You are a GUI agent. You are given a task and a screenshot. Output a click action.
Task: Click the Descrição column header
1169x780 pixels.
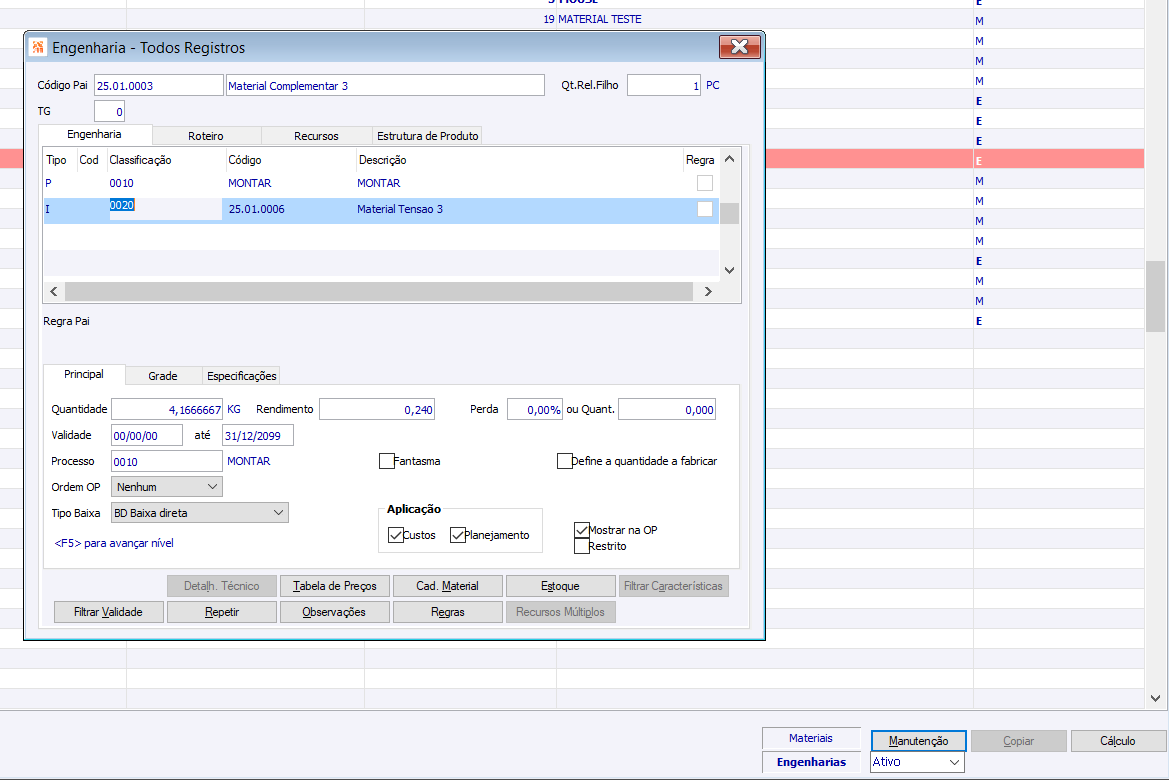(382, 160)
